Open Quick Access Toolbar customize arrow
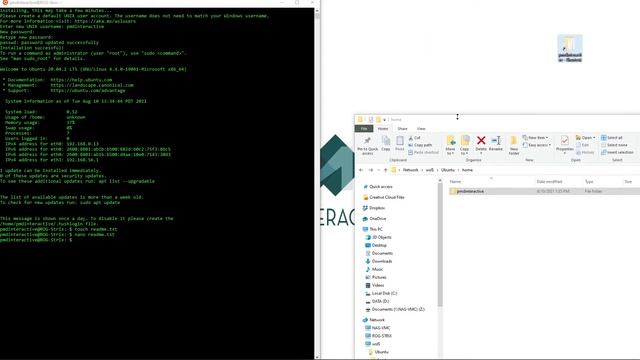 pos(384,120)
